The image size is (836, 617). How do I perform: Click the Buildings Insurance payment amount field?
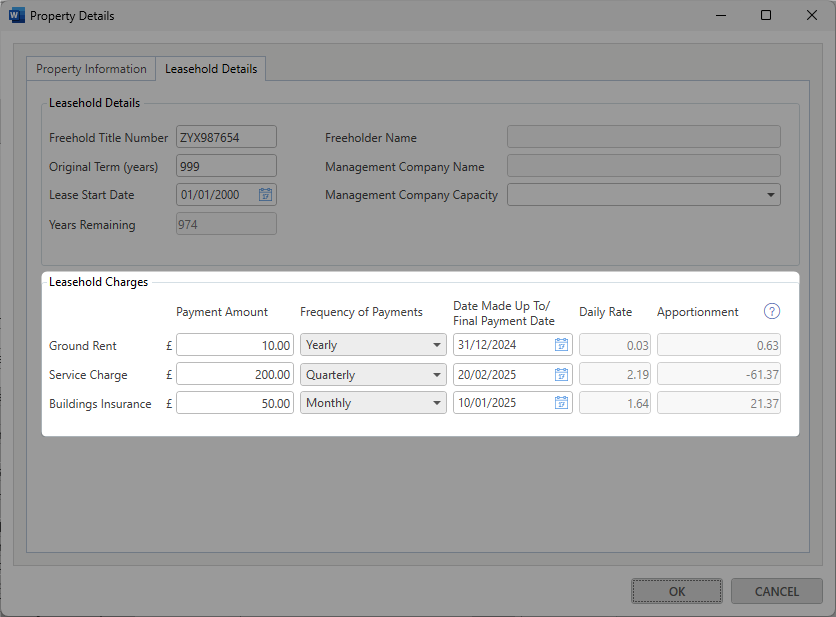pyautogui.click(x=235, y=404)
